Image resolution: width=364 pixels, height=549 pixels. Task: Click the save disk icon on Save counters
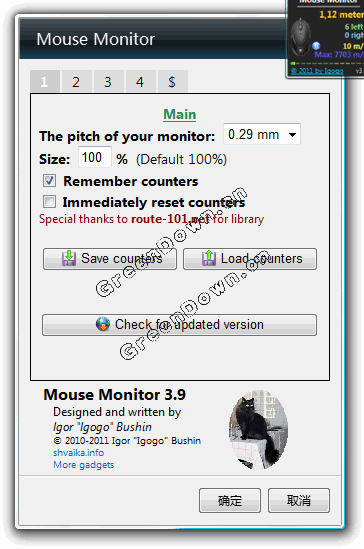pos(69,258)
